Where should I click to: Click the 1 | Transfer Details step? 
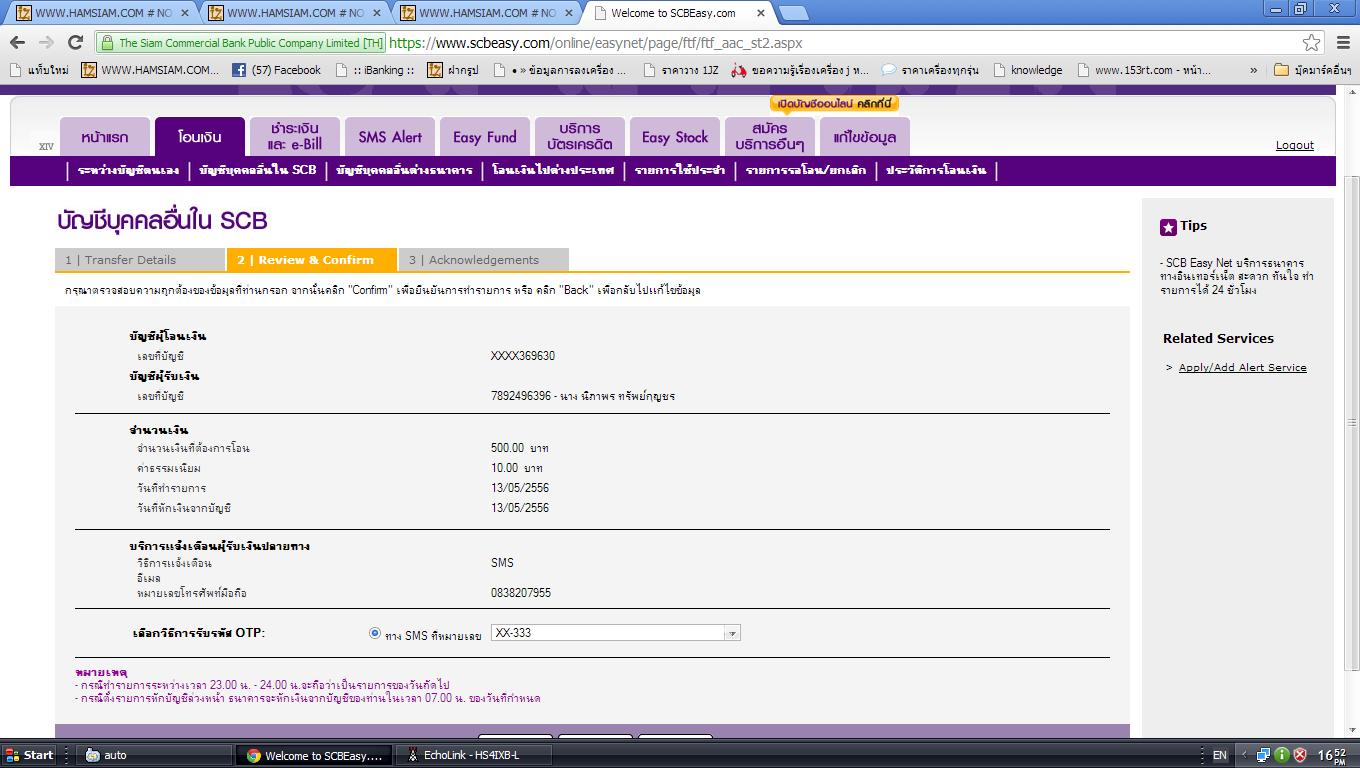(x=140, y=260)
